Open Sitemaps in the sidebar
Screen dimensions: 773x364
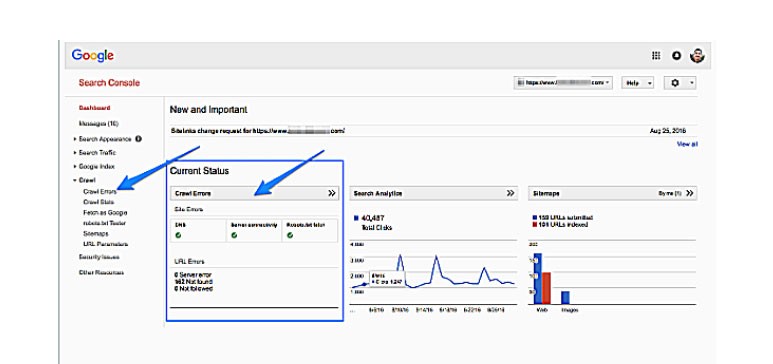(96, 233)
